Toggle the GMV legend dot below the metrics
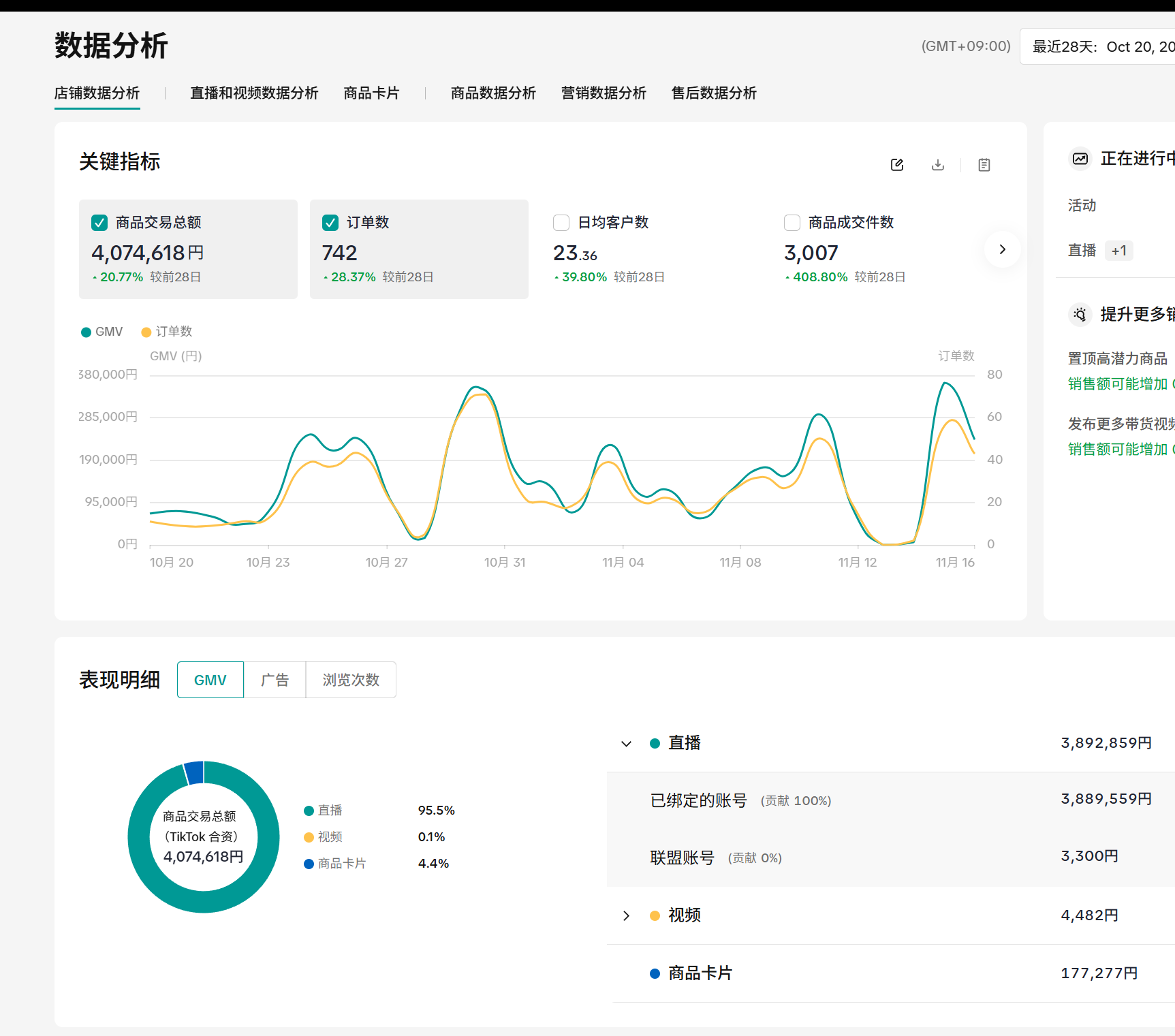1175x1036 pixels. pyautogui.click(x=85, y=332)
